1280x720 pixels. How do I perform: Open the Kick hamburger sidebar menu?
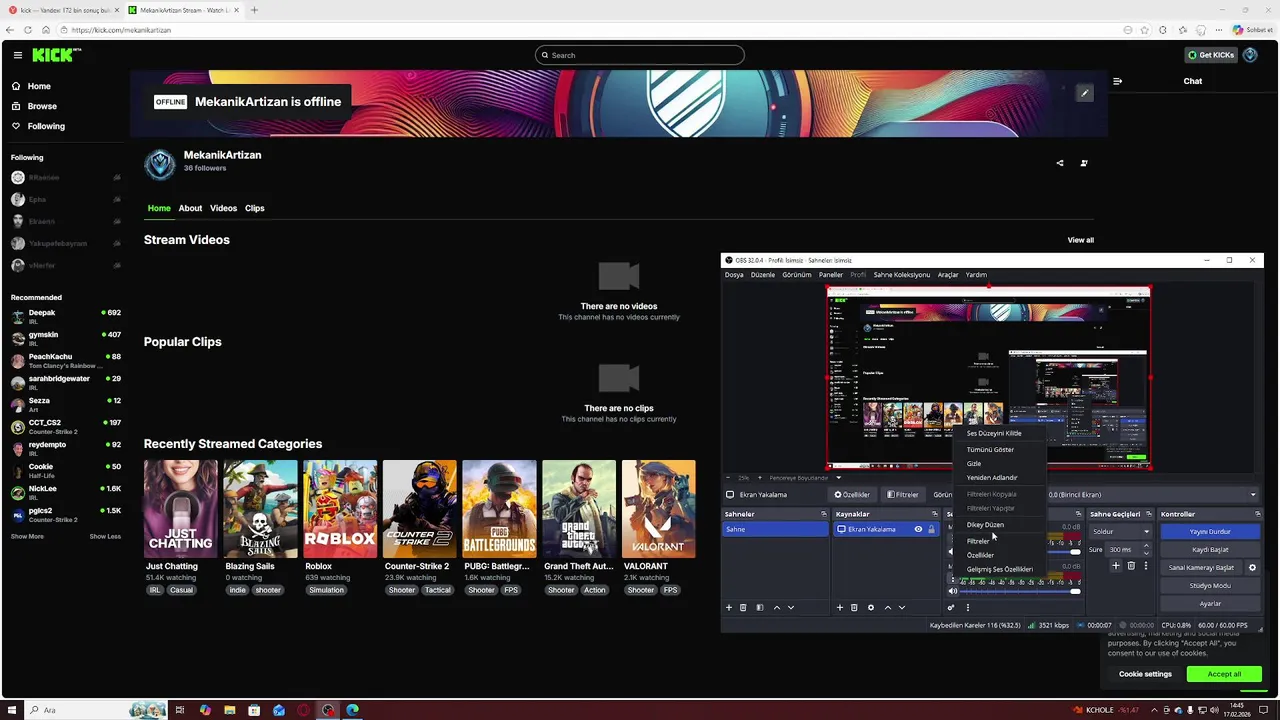(x=17, y=55)
